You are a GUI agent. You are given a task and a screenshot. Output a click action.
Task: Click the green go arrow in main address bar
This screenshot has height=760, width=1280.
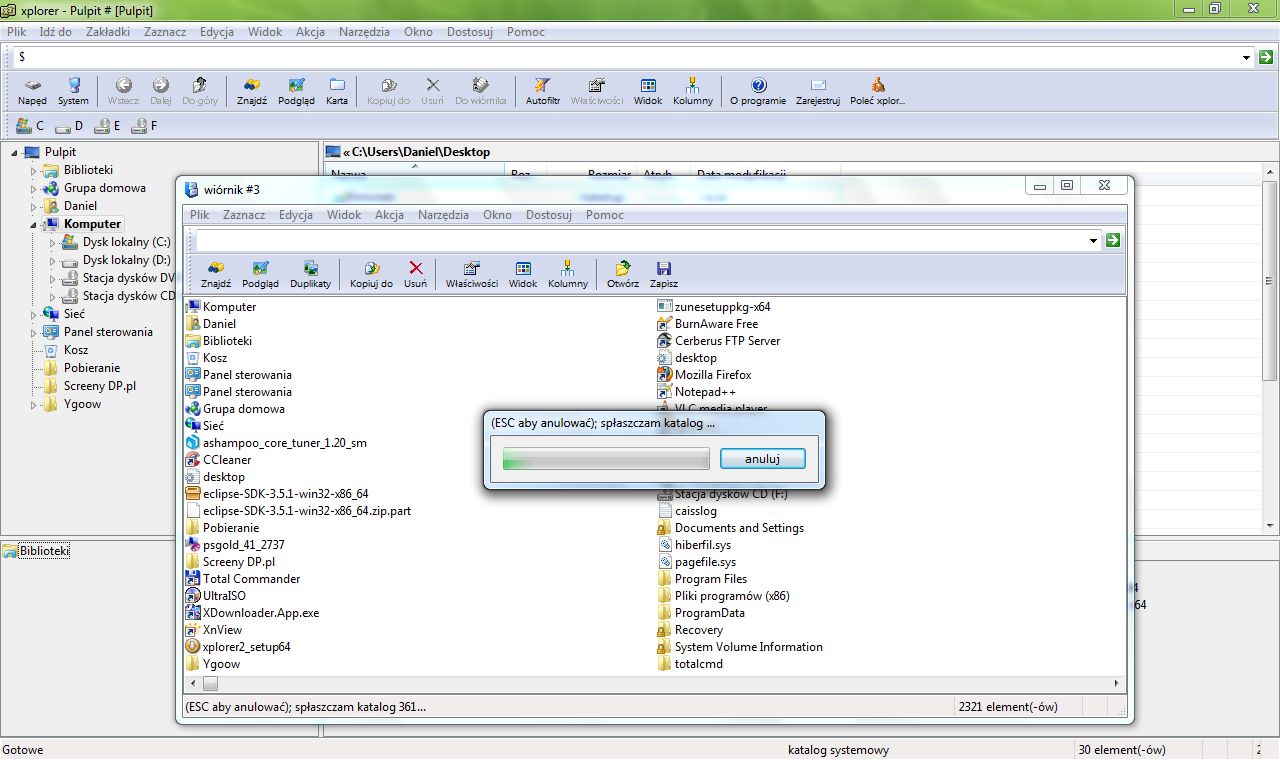[x=1265, y=58]
